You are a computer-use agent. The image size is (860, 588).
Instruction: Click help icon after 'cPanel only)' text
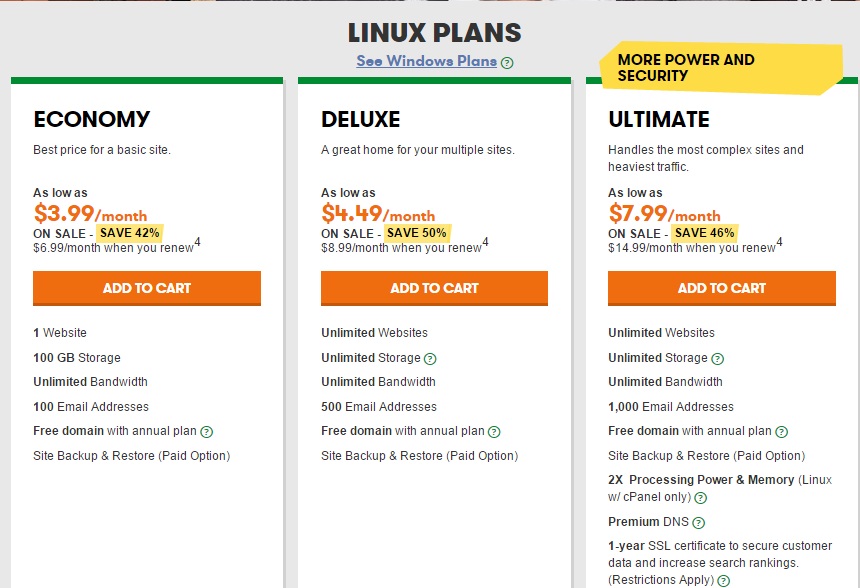coord(701,497)
